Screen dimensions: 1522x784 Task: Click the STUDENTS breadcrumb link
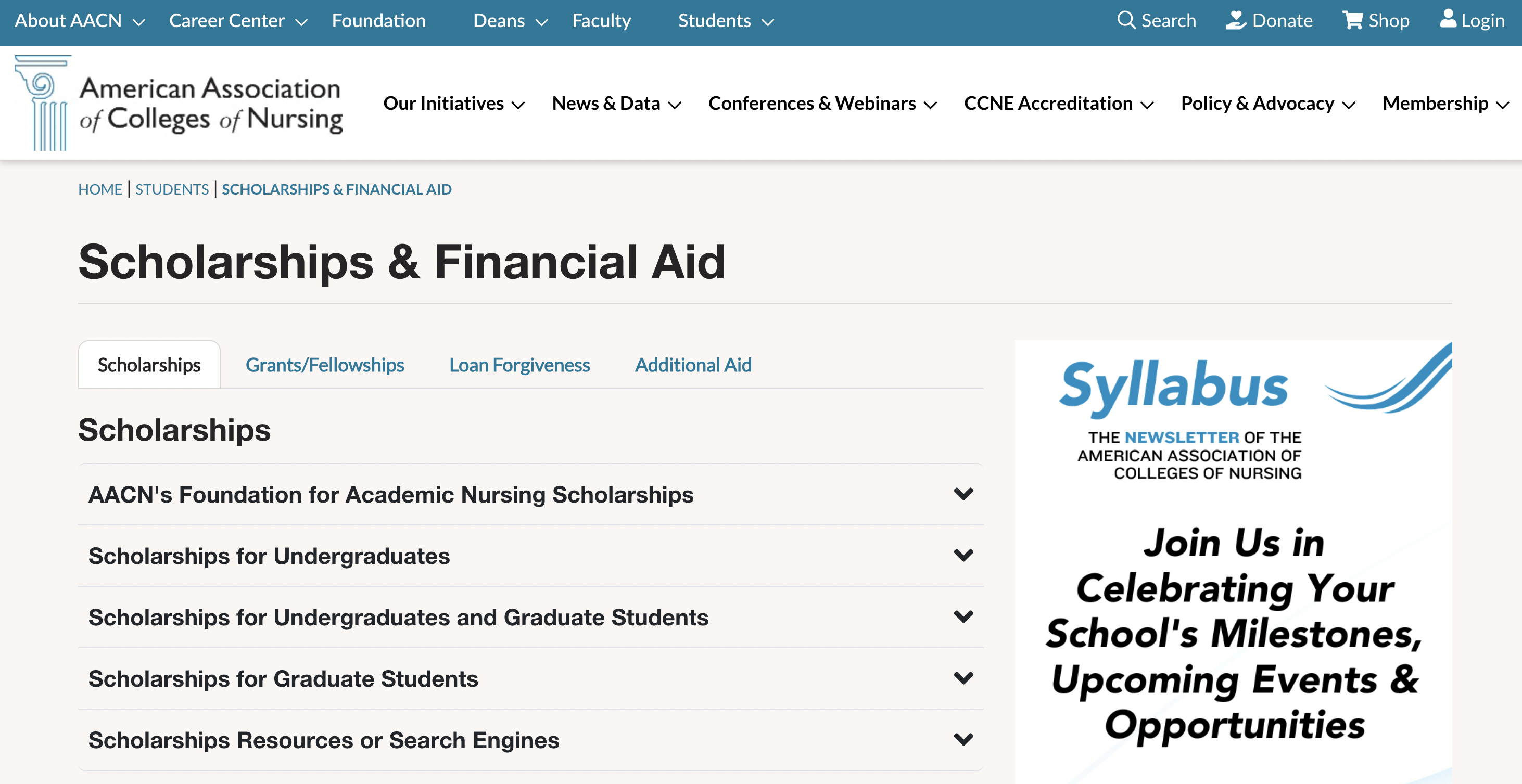(x=172, y=189)
